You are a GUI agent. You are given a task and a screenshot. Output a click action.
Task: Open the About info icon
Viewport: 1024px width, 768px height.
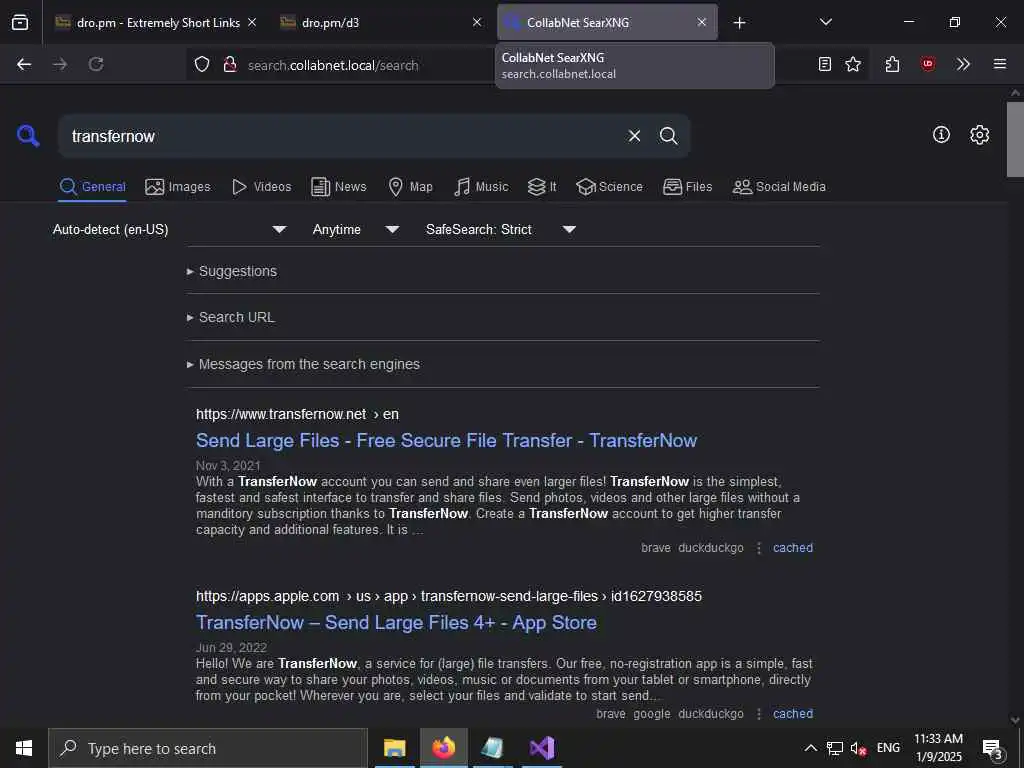(941, 135)
